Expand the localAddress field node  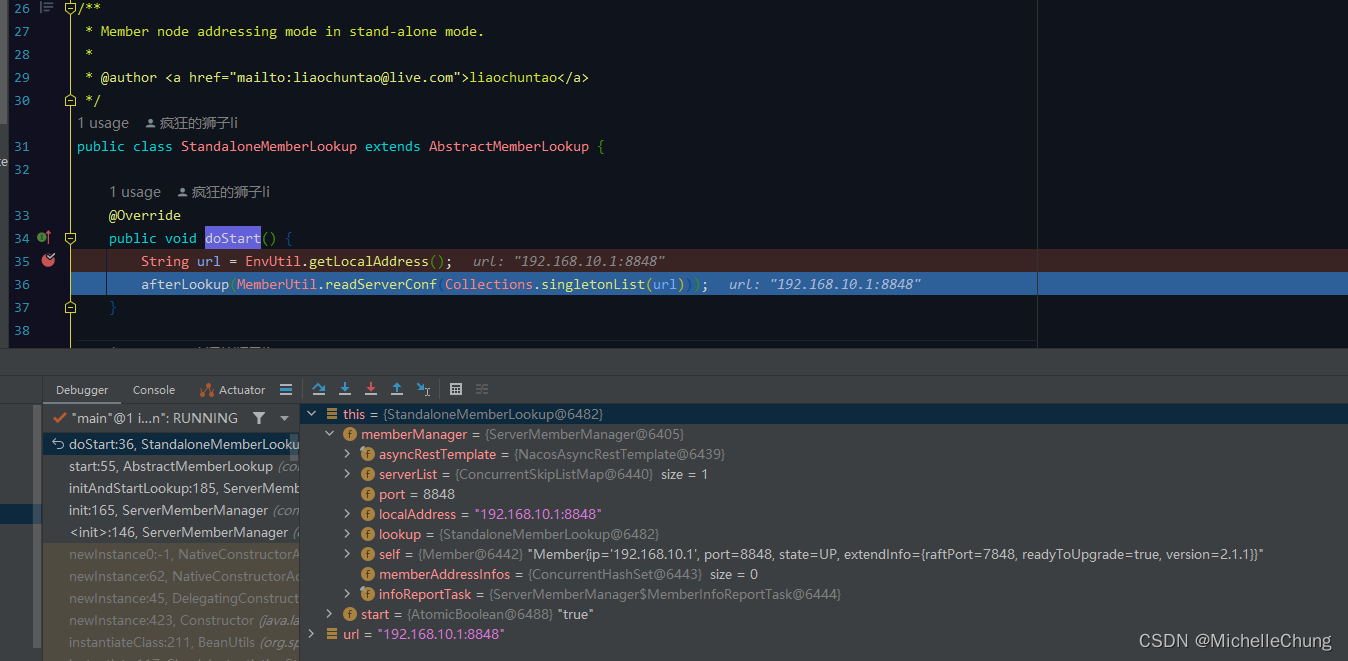tap(347, 514)
